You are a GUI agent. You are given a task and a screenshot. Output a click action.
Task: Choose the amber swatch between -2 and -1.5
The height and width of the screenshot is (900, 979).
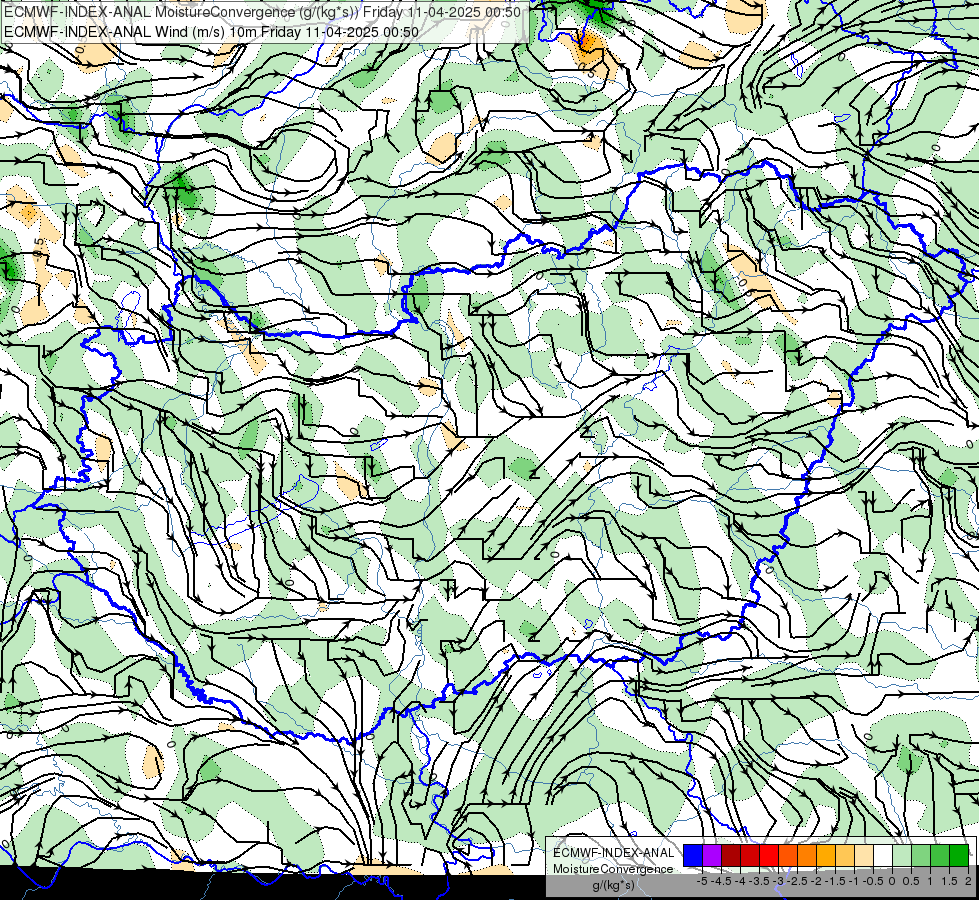click(x=826, y=855)
